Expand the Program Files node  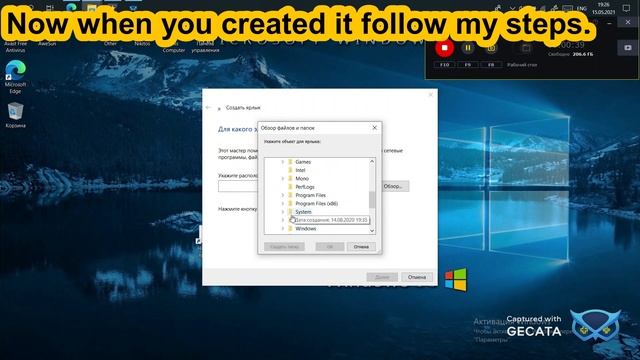(282, 195)
